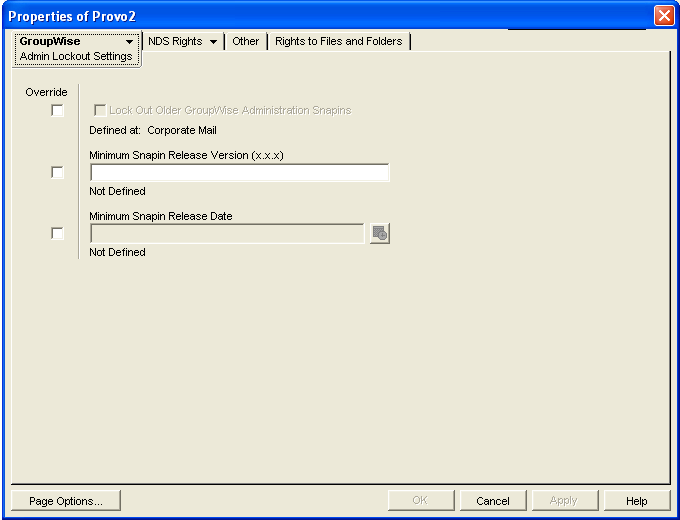Enable Override for Minimum Snapin Release Date
Screen dimensions: 680x520
tap(57, 233)
